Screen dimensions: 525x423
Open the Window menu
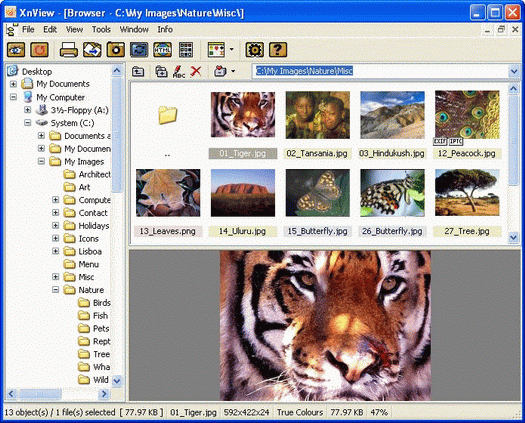[134, 29]
